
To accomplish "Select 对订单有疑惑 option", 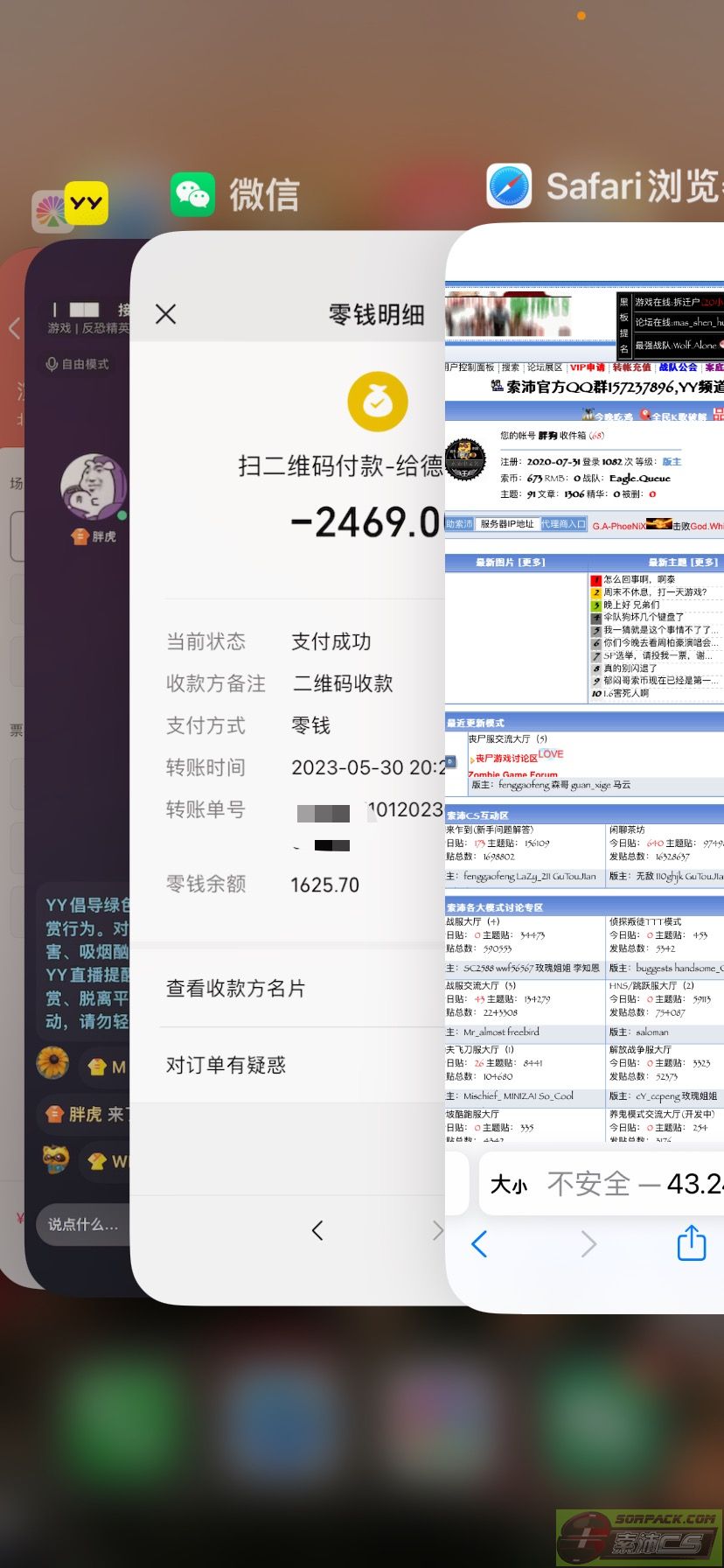I will coord(226,1065).
